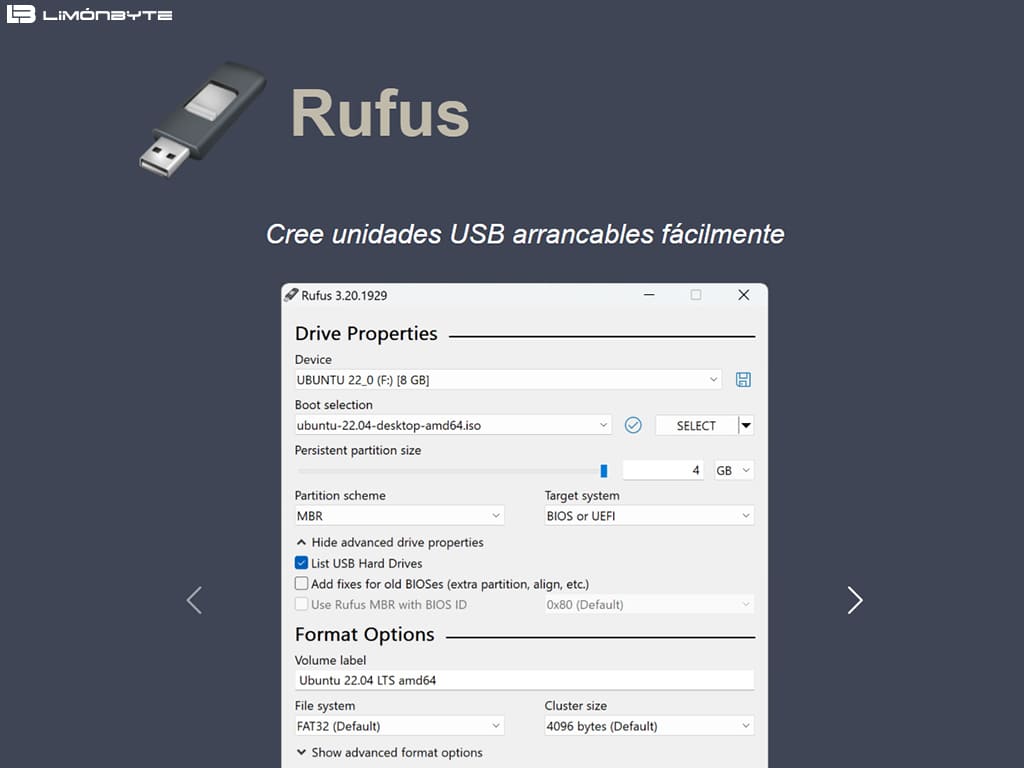Open the Cluster size dropdown
Screen dimensions: 1024x768
[x=649, y=726]
